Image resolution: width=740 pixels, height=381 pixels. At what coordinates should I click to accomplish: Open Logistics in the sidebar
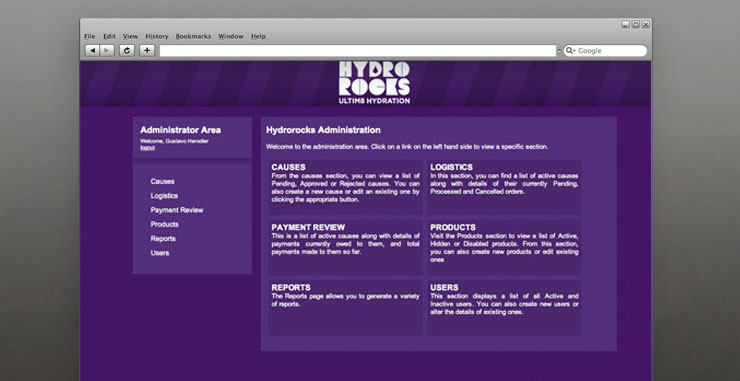coord(164,195)
